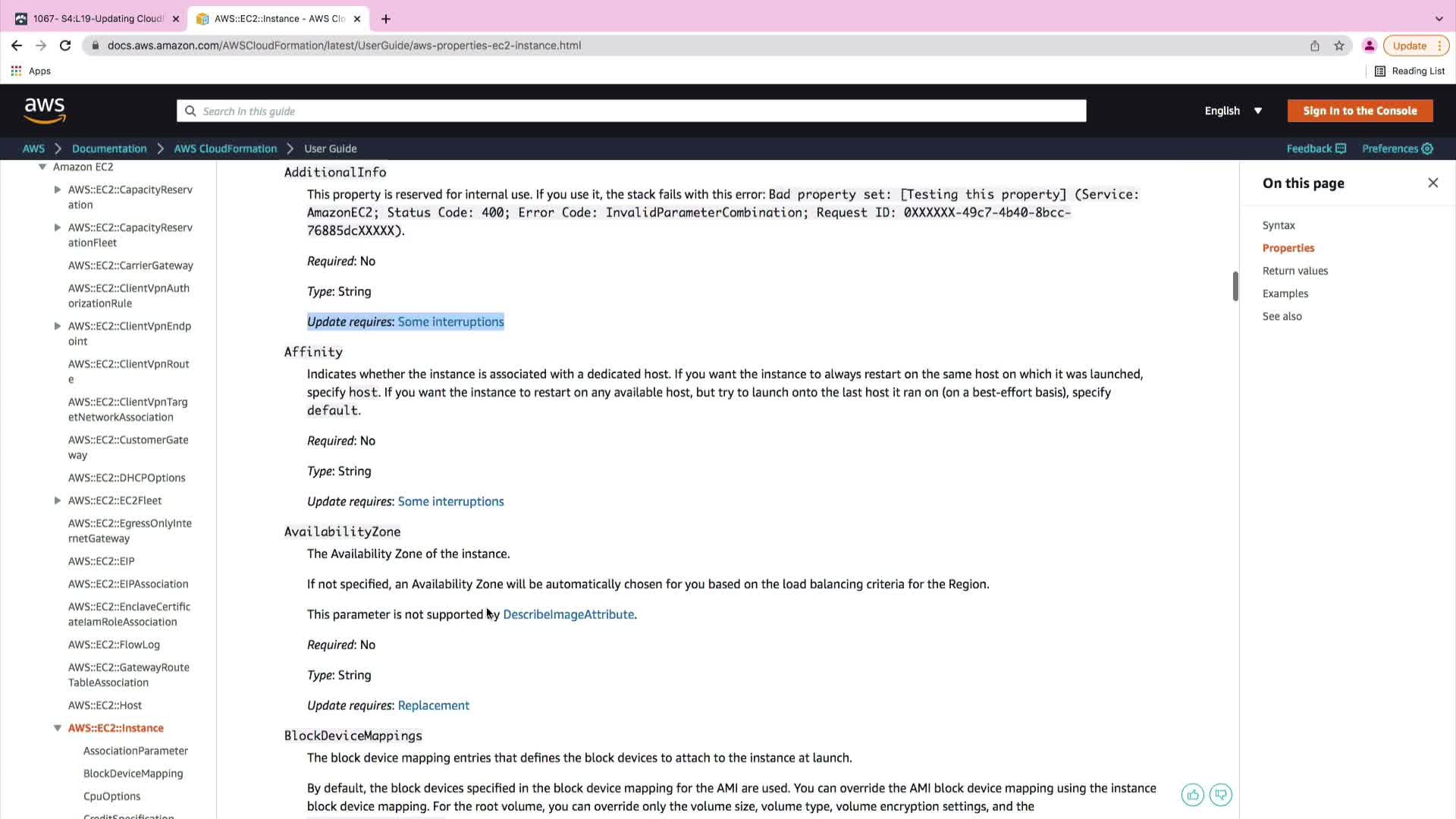Click the Search in this guide field
Screen dimensions: 1456x819
[x=631, y=111]
